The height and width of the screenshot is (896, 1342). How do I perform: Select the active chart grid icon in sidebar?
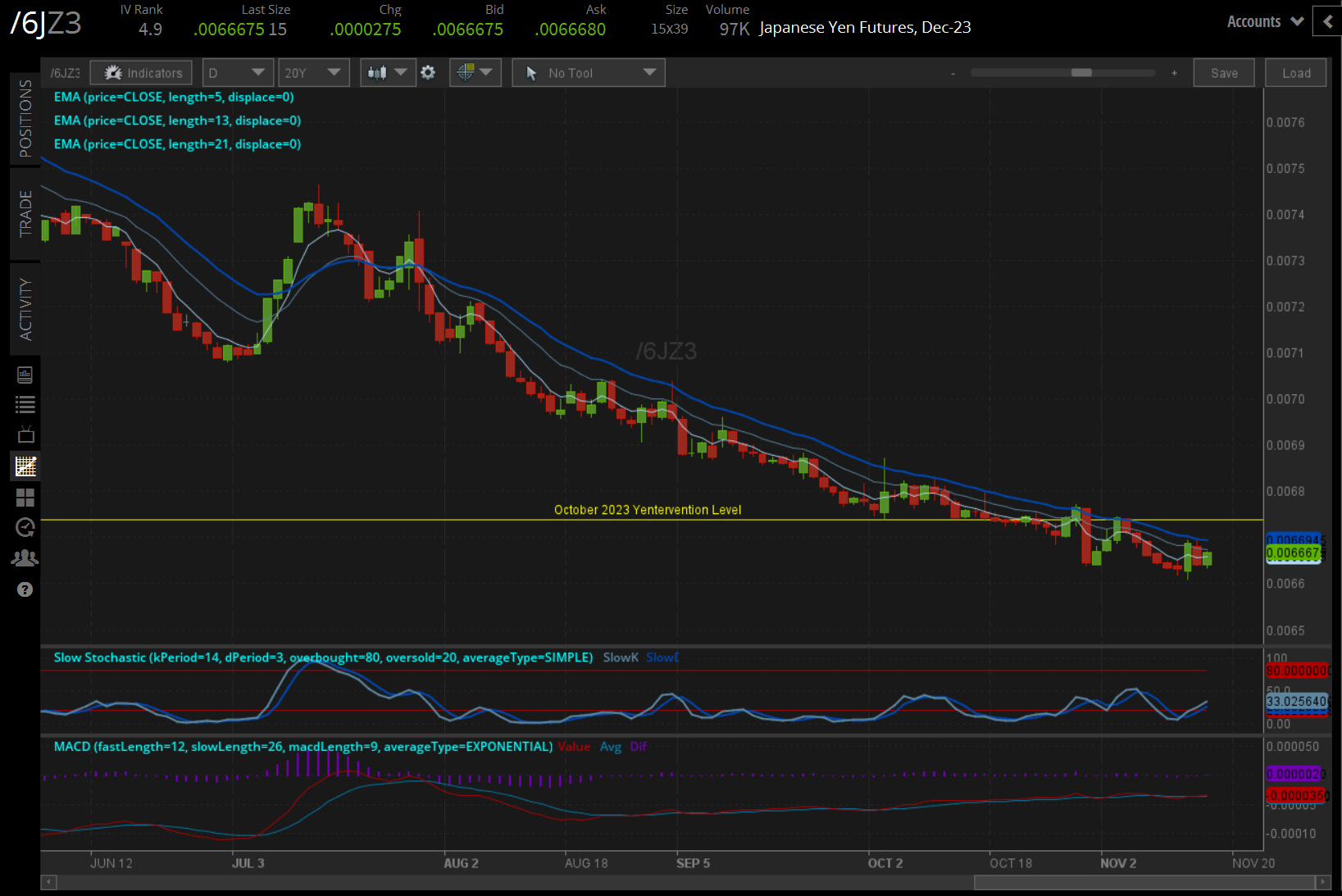25,466
